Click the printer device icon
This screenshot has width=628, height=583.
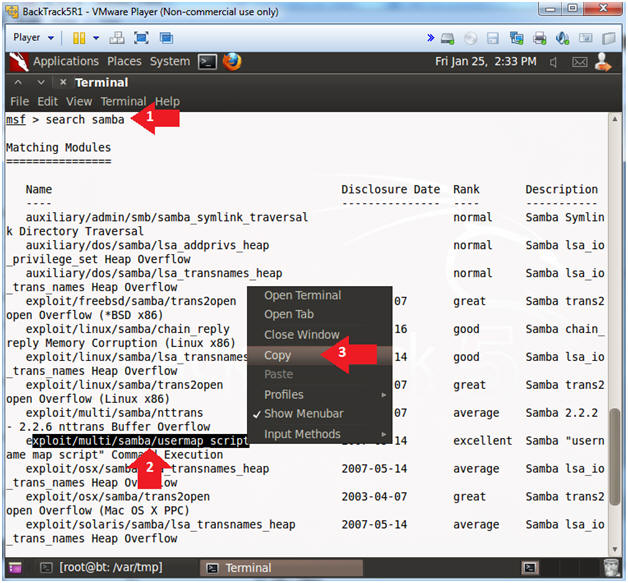point(540,38)
